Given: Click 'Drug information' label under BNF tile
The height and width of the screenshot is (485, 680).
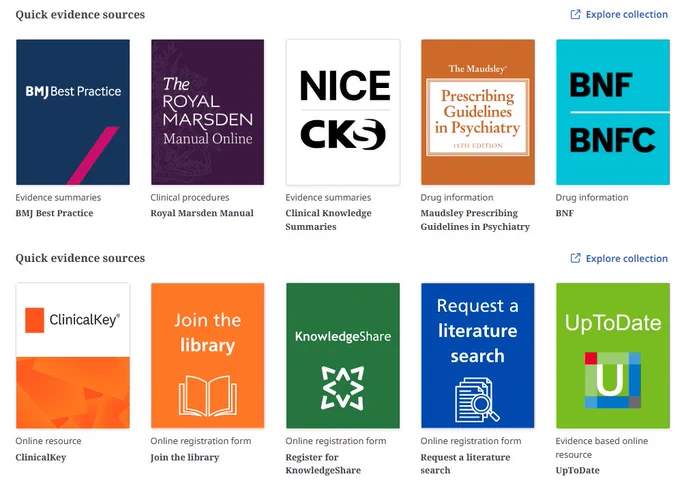Looking at the screenshot, I should (x=592, y=197).
